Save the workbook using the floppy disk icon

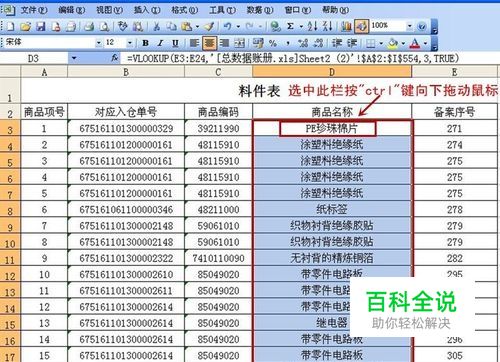click(x=41, y=26)
